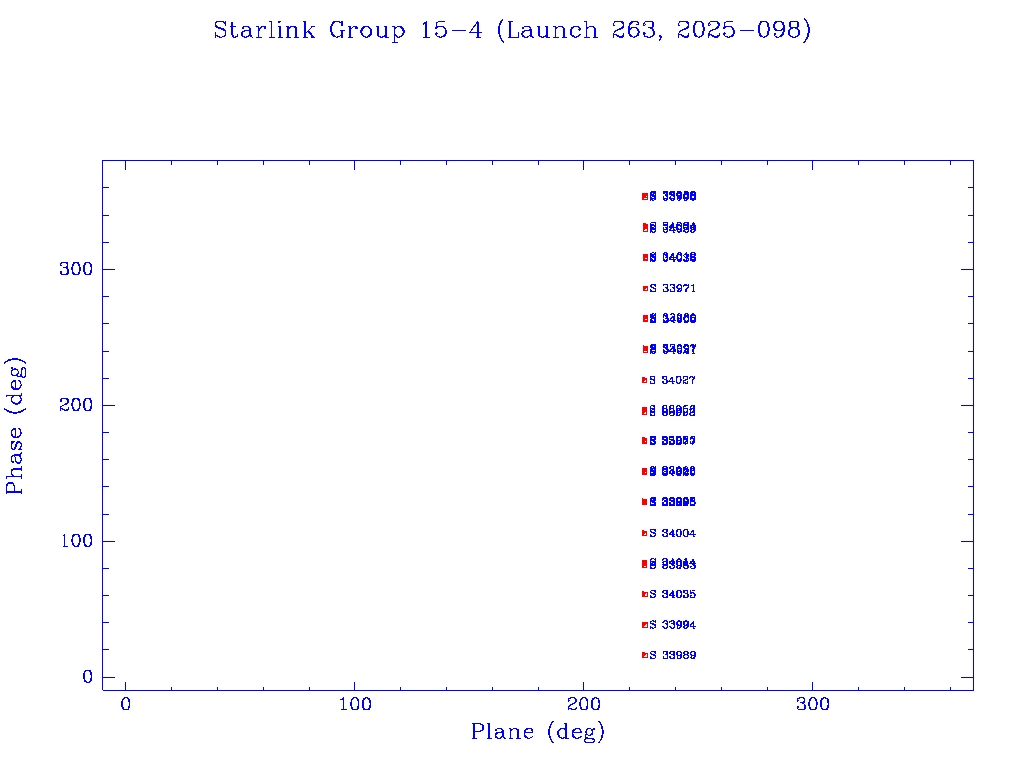Select the red marker for S 33971

pos(645,288)
